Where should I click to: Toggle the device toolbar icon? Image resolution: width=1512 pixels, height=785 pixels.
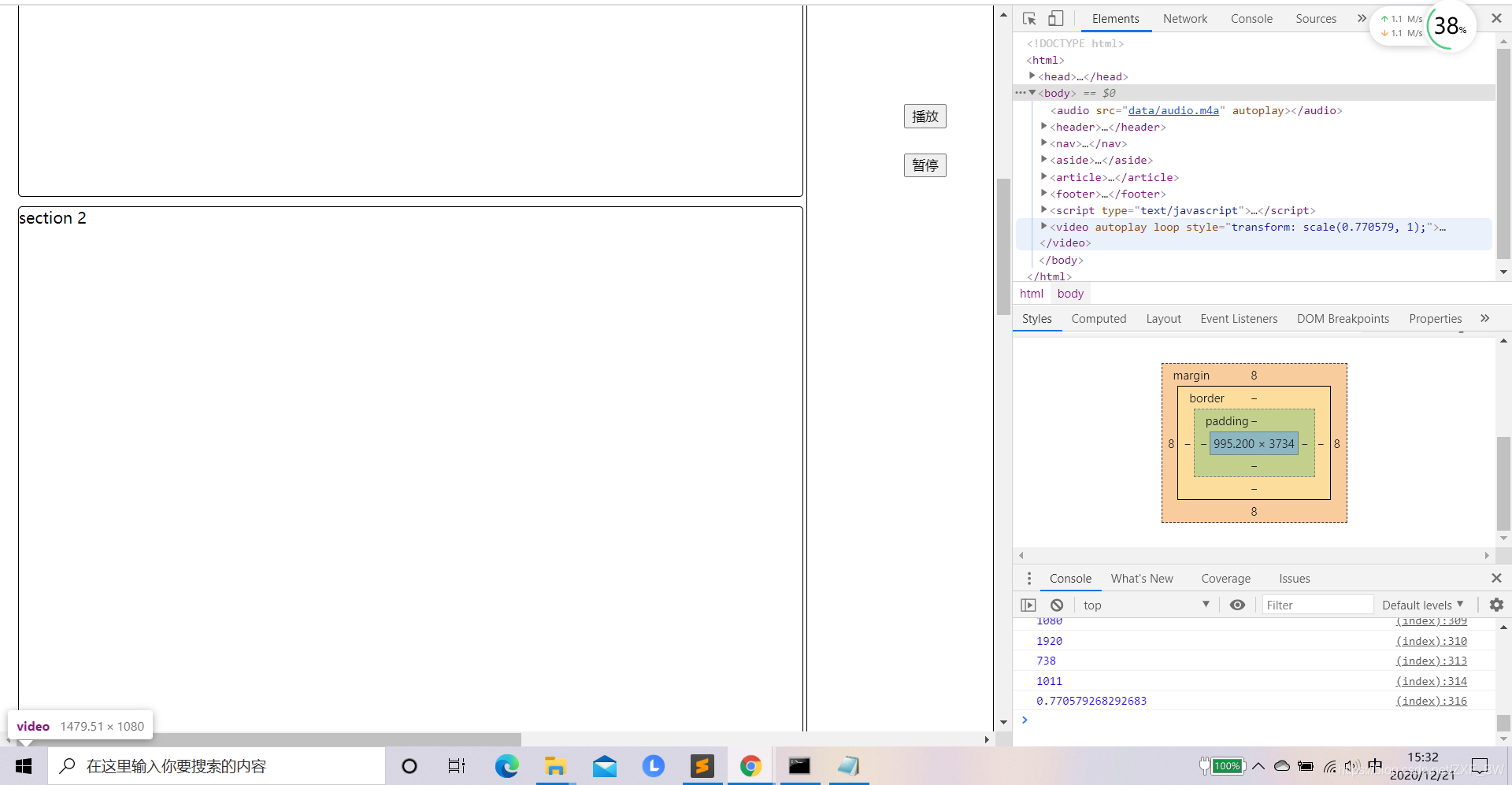tap(1055, 19)
